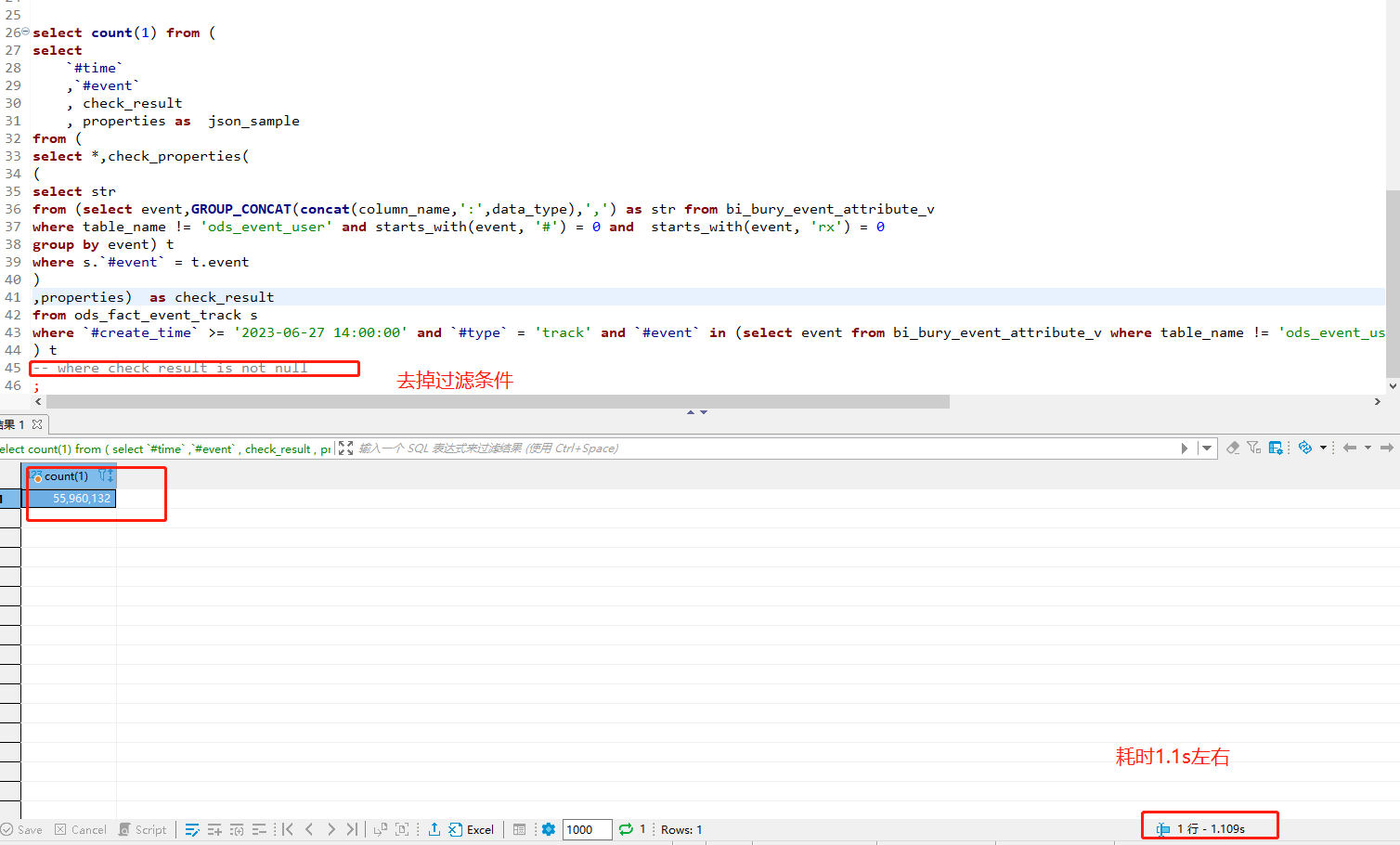Click the eraser icon to clear filter

click(x=1233, y=448)
